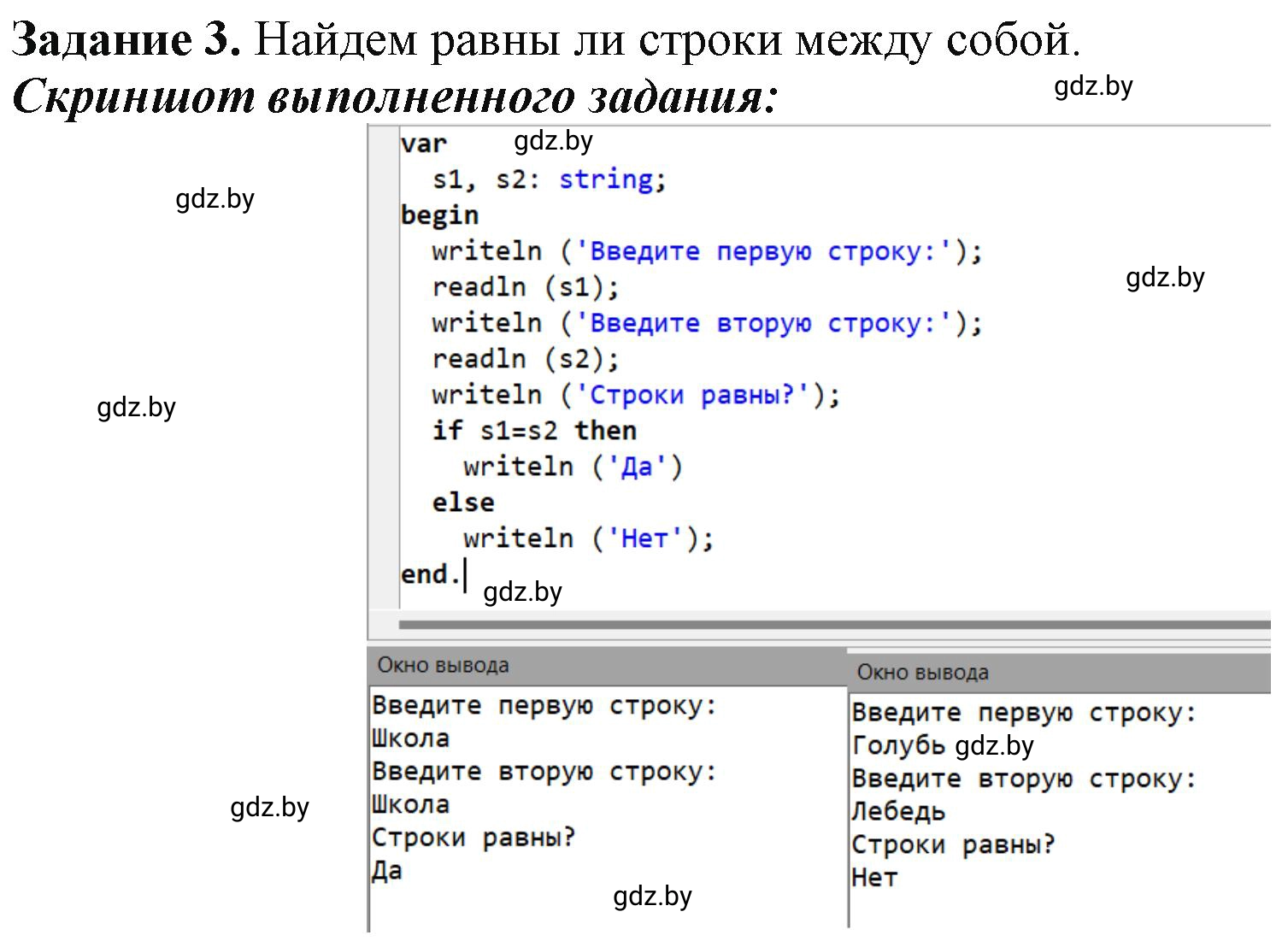This screenshot has width=1288, height=941.
Task: Click the writeln ('Да') code line
Action: tap(573, 467)
